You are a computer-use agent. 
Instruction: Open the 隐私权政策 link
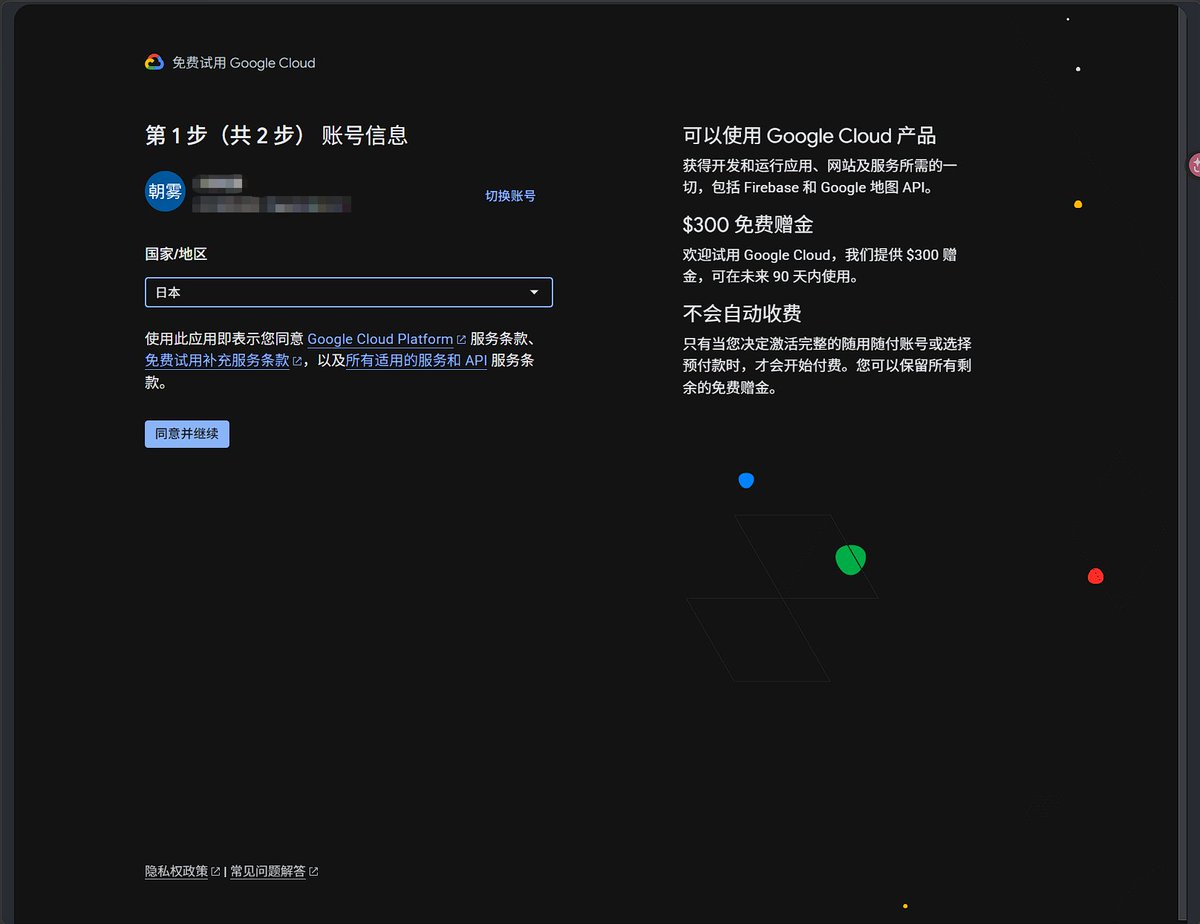(176, 871)
